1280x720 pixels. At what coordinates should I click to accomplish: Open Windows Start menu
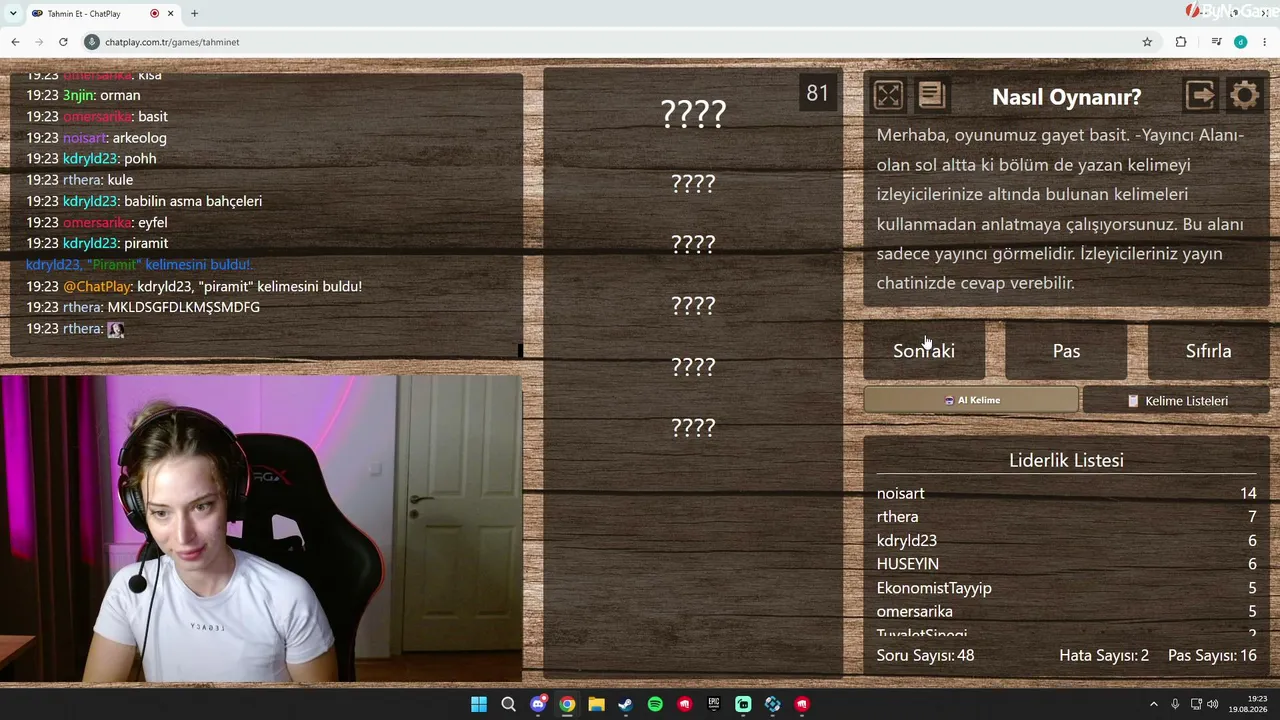pyautogui.click(x=479, y=704)
